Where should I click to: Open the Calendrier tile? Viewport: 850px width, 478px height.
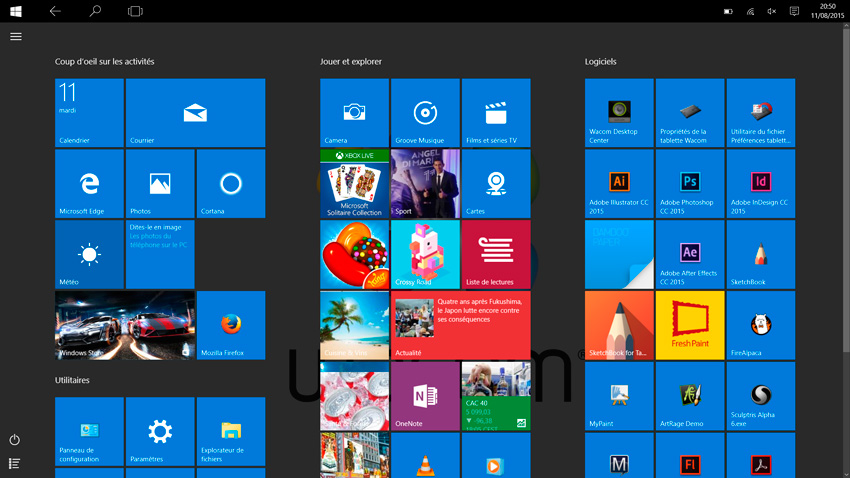click(x=89, y=113)
